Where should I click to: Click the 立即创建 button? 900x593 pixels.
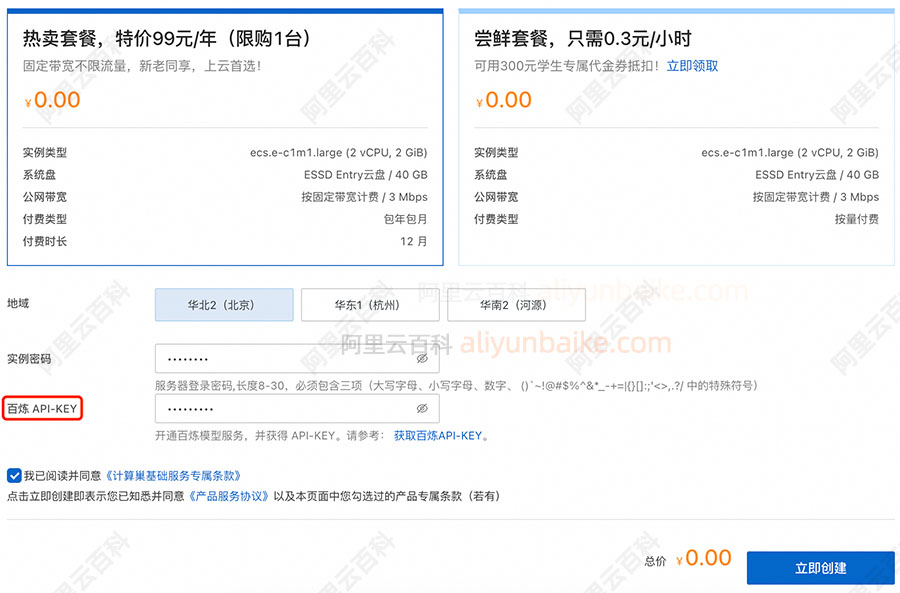(x=821, y=568)
